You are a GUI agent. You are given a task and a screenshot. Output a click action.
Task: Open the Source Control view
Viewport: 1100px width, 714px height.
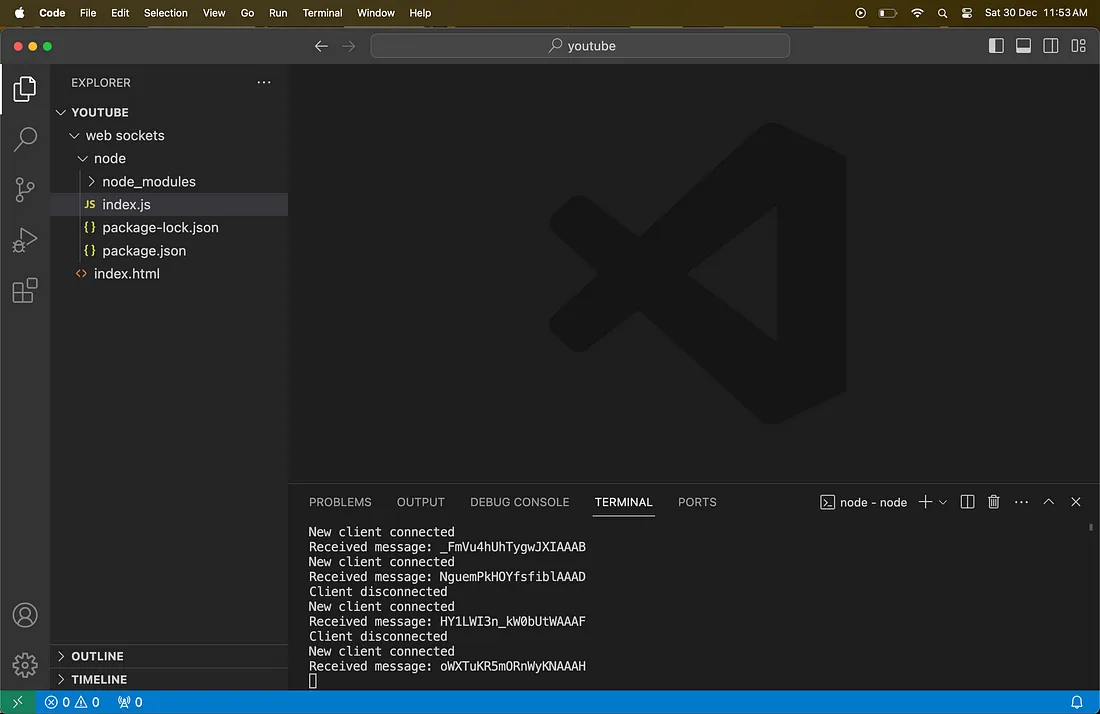pos(25,190)
